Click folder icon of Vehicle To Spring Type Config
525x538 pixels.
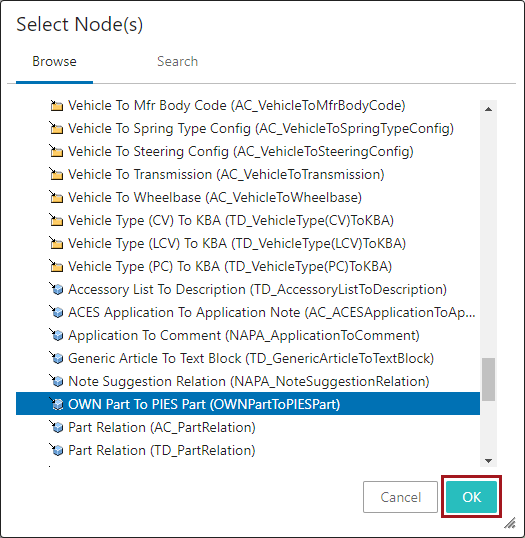(57, 129)
